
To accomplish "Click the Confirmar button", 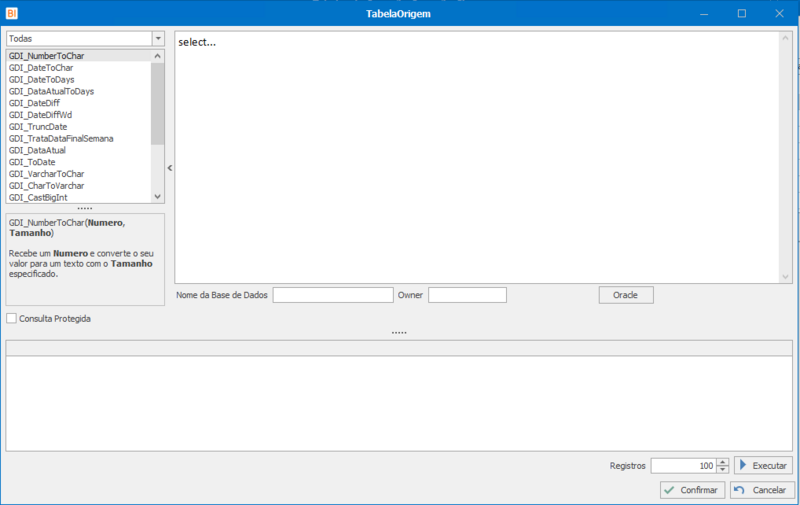I will [x=692, y=490].
